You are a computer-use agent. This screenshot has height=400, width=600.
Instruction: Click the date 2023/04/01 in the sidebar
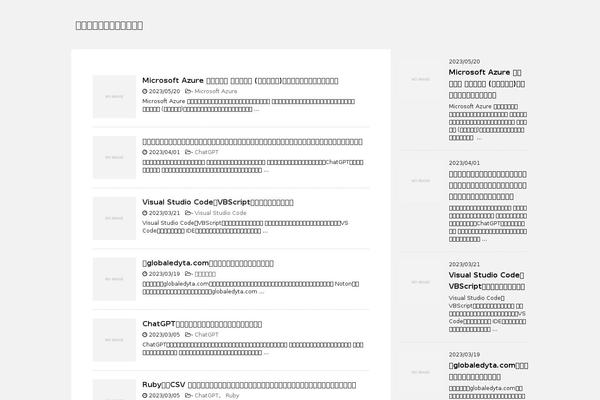point(464,163)
